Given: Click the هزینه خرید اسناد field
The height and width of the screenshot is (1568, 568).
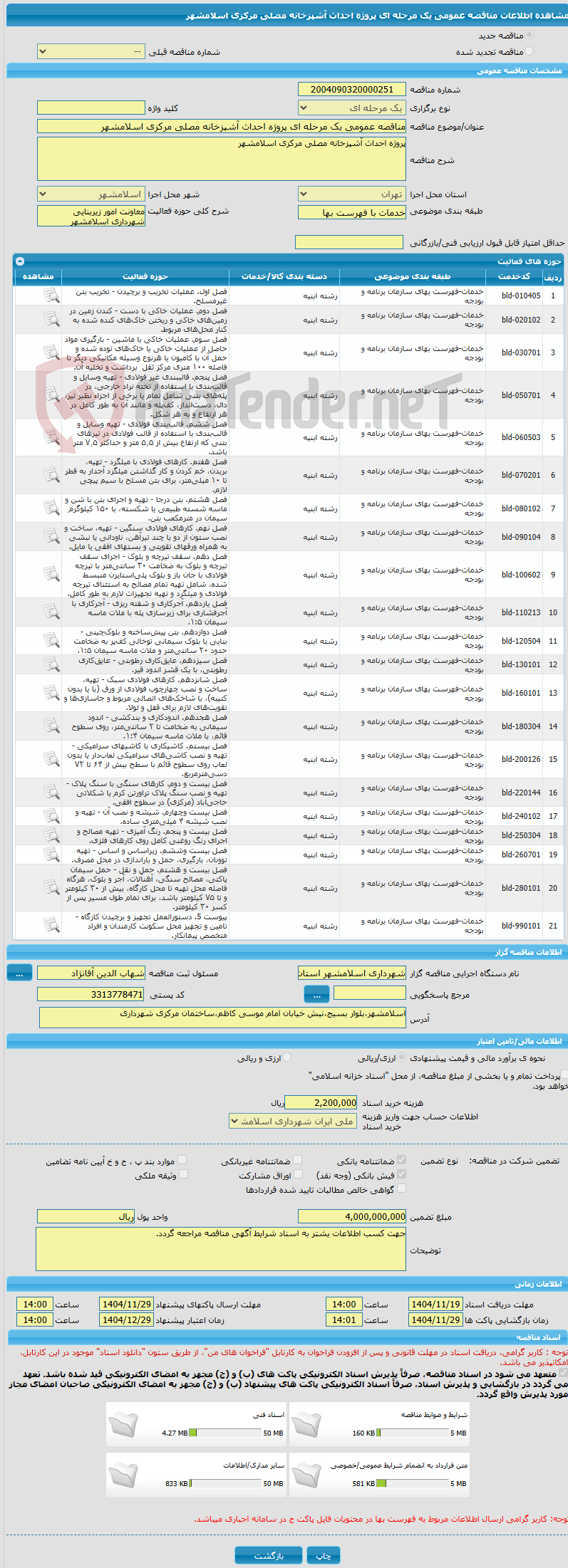Looking at the screenshot, I should (x=321, y=1102).
